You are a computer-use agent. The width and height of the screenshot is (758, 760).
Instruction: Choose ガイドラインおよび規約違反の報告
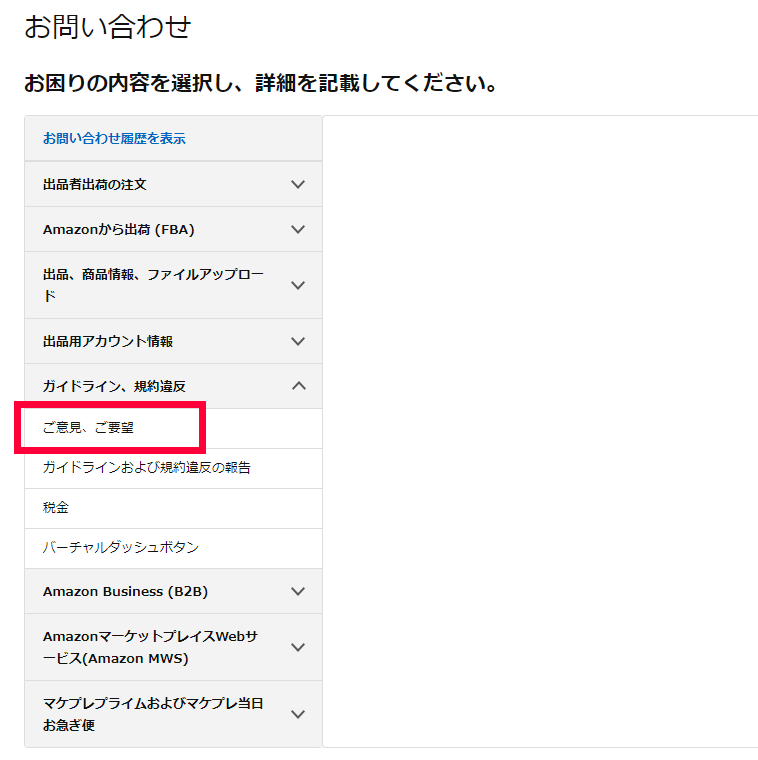[x=146, y=468]
